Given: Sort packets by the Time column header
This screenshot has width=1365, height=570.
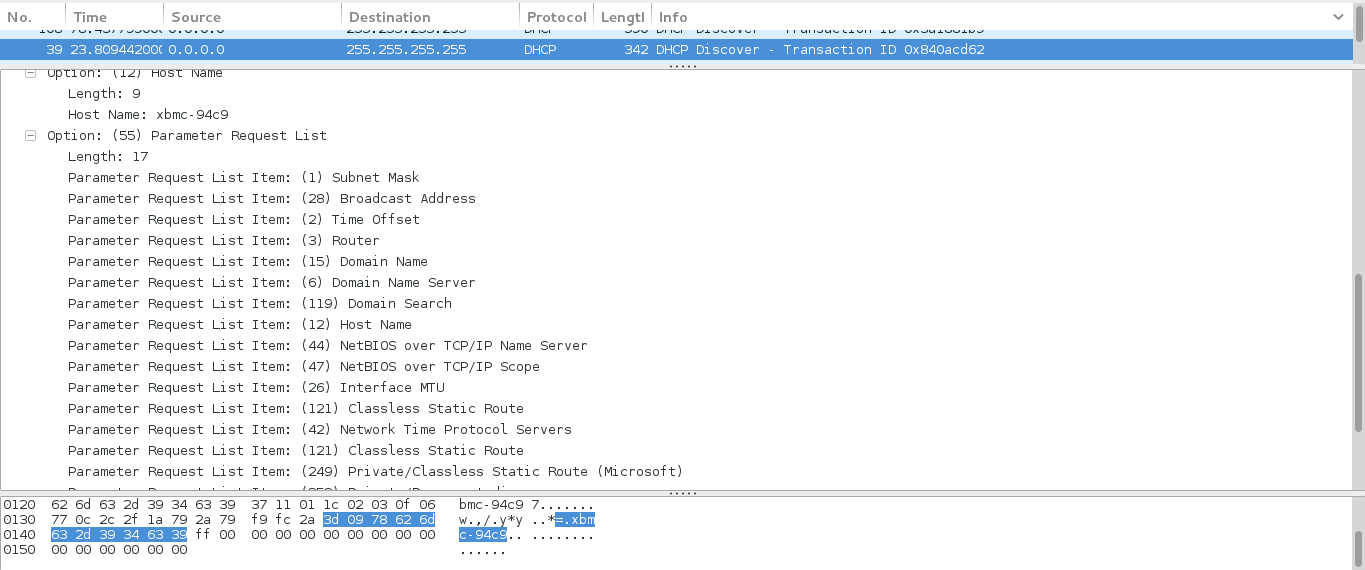Looking at the screenshot, I should [114, 17].
